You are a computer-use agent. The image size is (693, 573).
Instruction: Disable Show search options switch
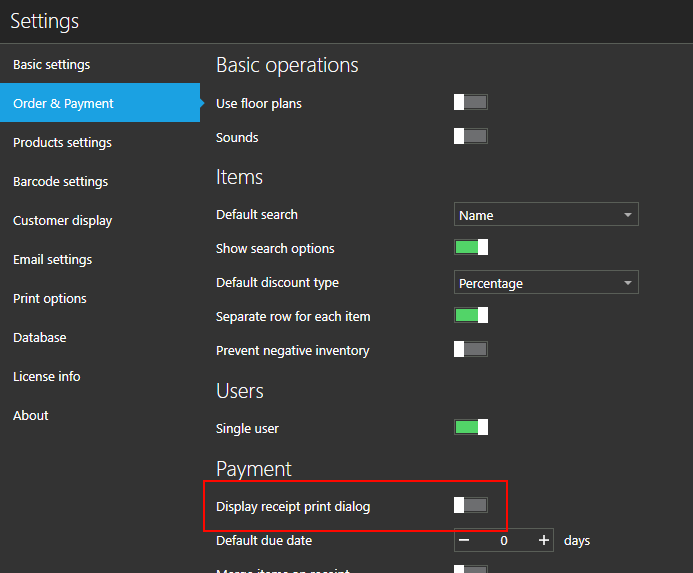click(471, 247)
